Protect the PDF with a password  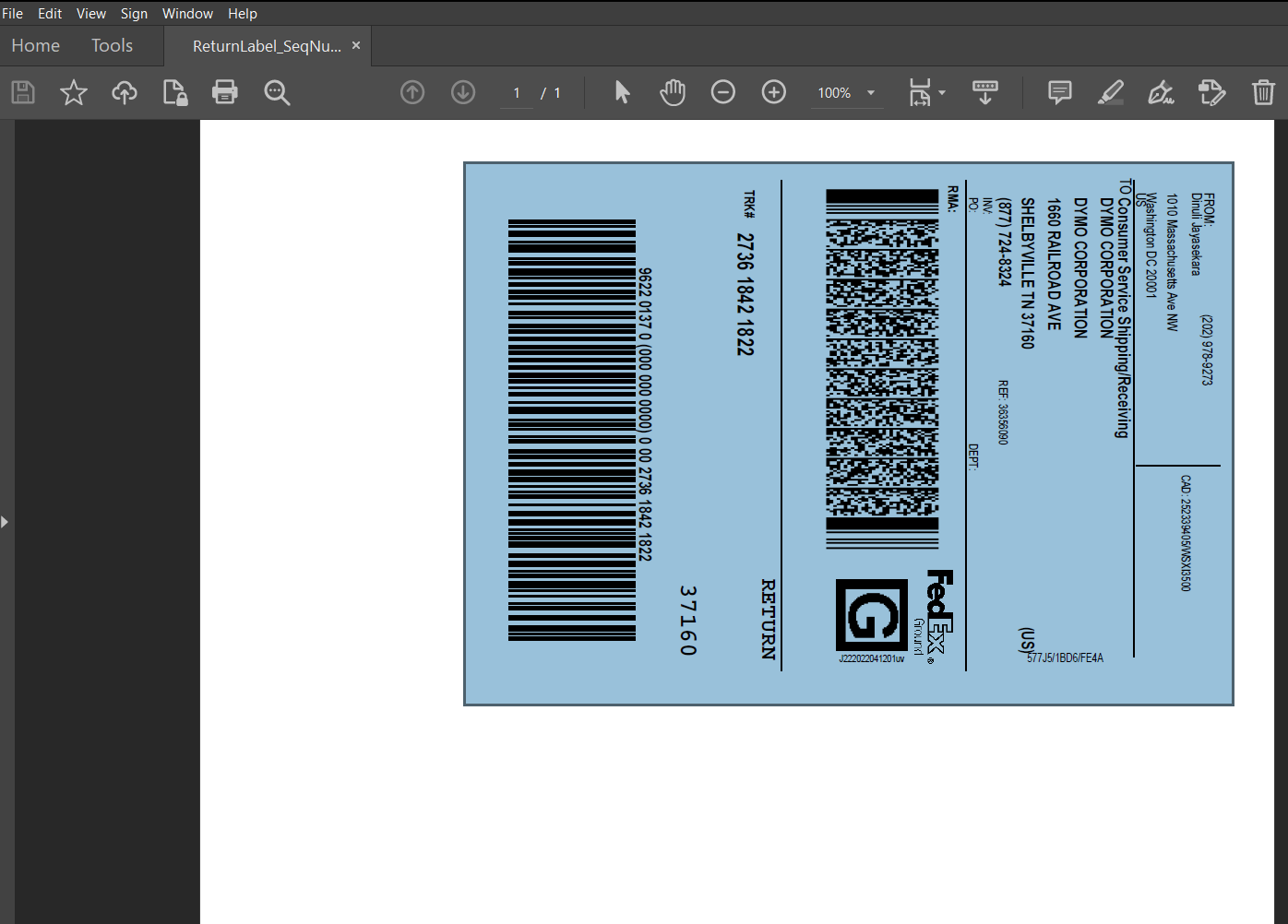point(174,92)
